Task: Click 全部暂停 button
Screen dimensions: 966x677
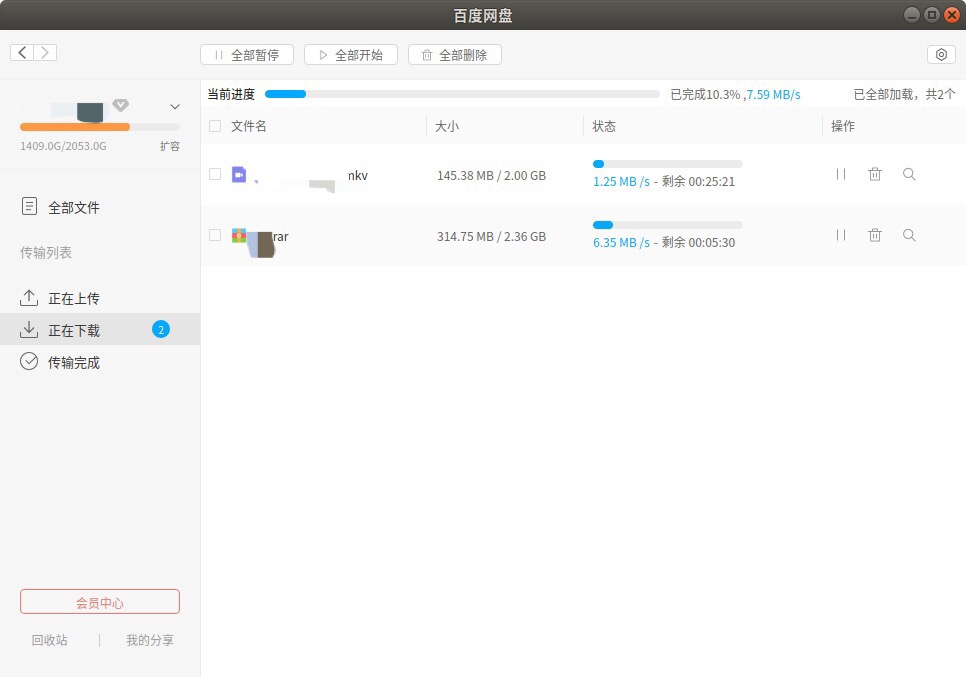Action: [247, 55]
